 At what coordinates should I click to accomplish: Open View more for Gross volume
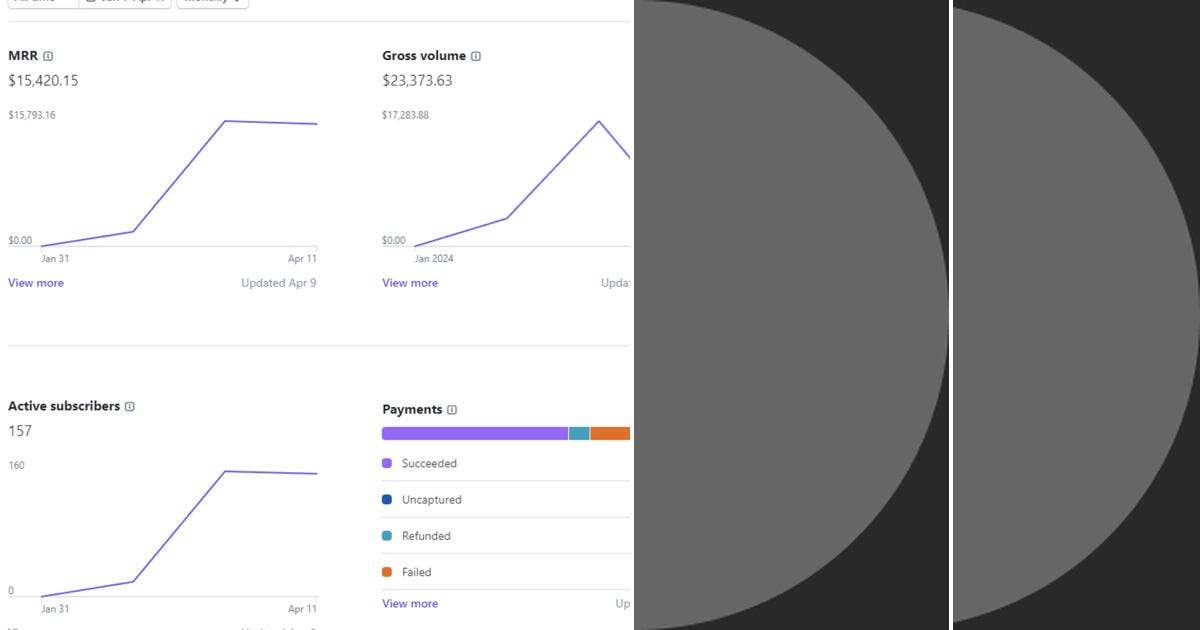pos(409,283)
